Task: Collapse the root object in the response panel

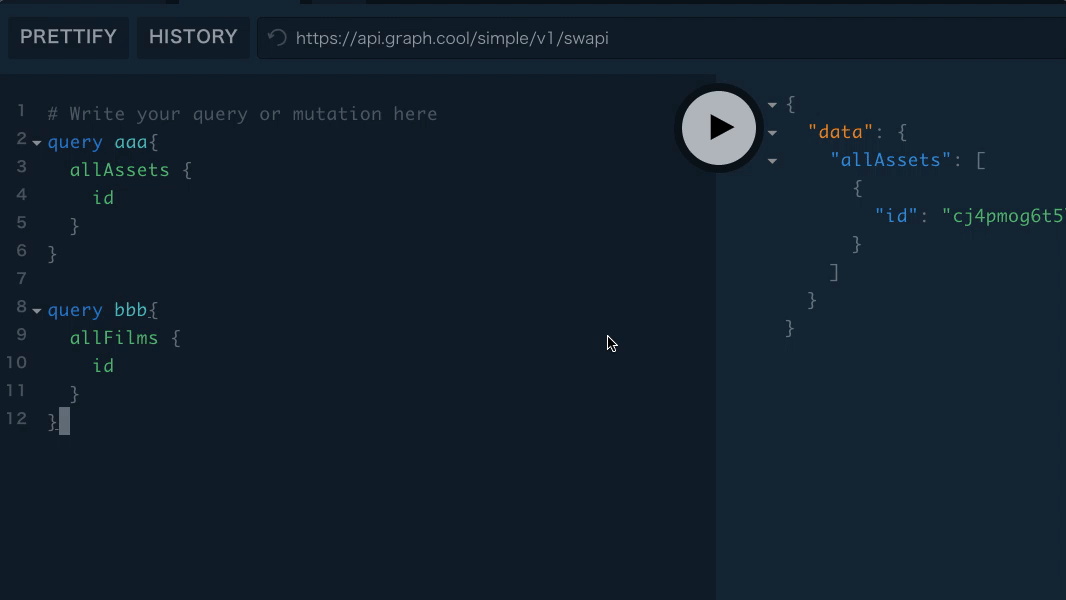Action: 772,104
